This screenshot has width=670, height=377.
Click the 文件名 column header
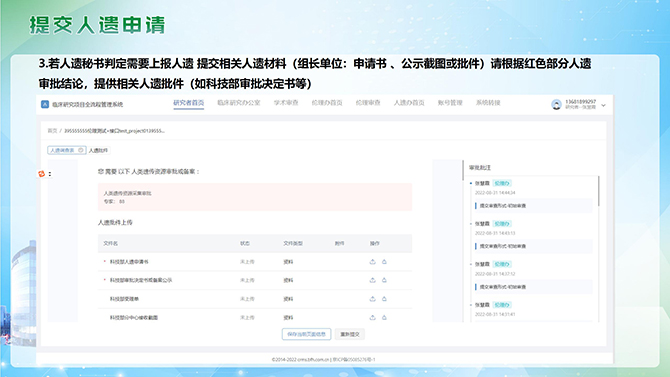[110, 243]
